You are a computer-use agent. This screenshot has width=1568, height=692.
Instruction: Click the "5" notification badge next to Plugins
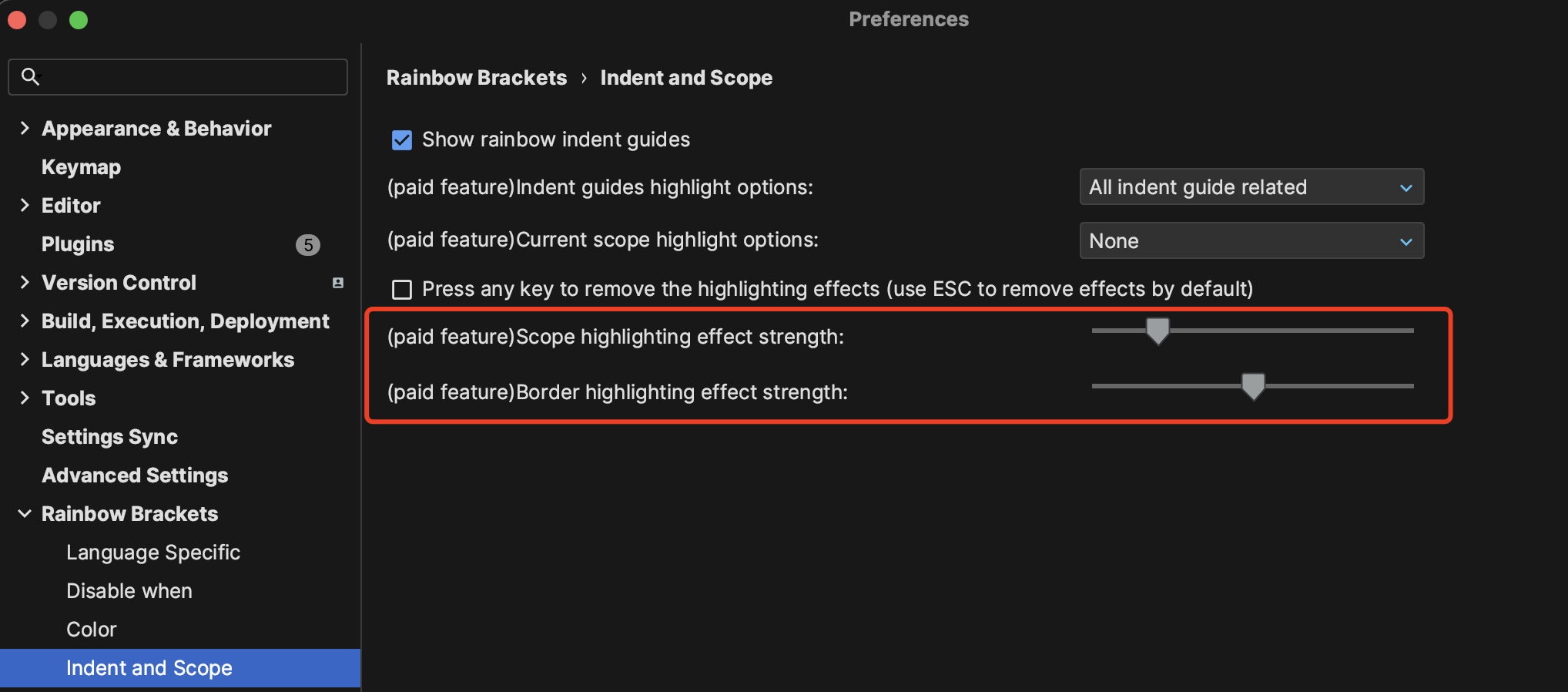coord(308,244)
